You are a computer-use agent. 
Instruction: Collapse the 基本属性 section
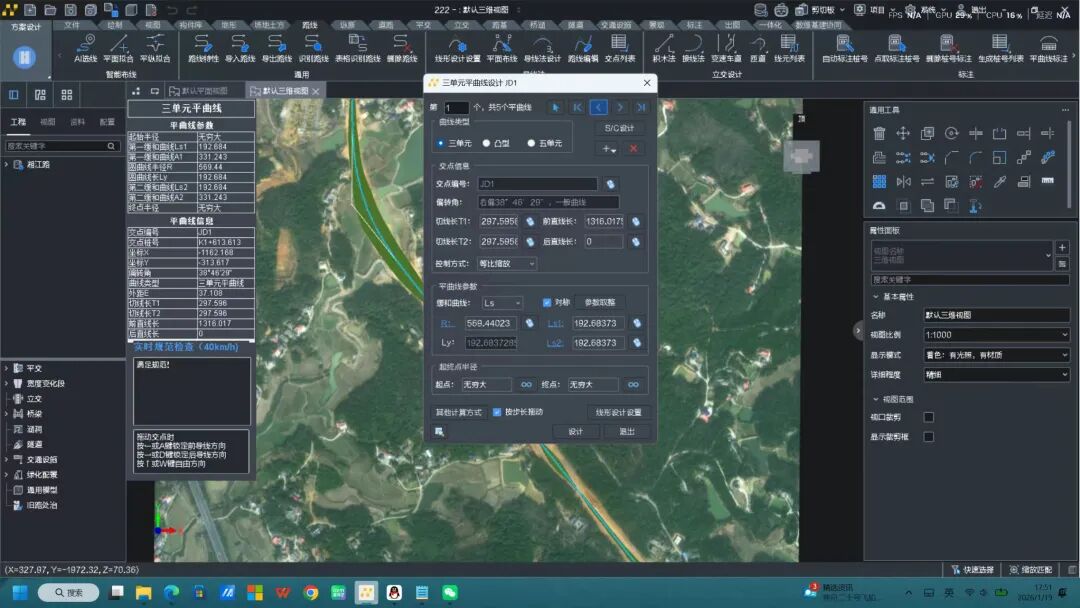click(x=875, y=297)
